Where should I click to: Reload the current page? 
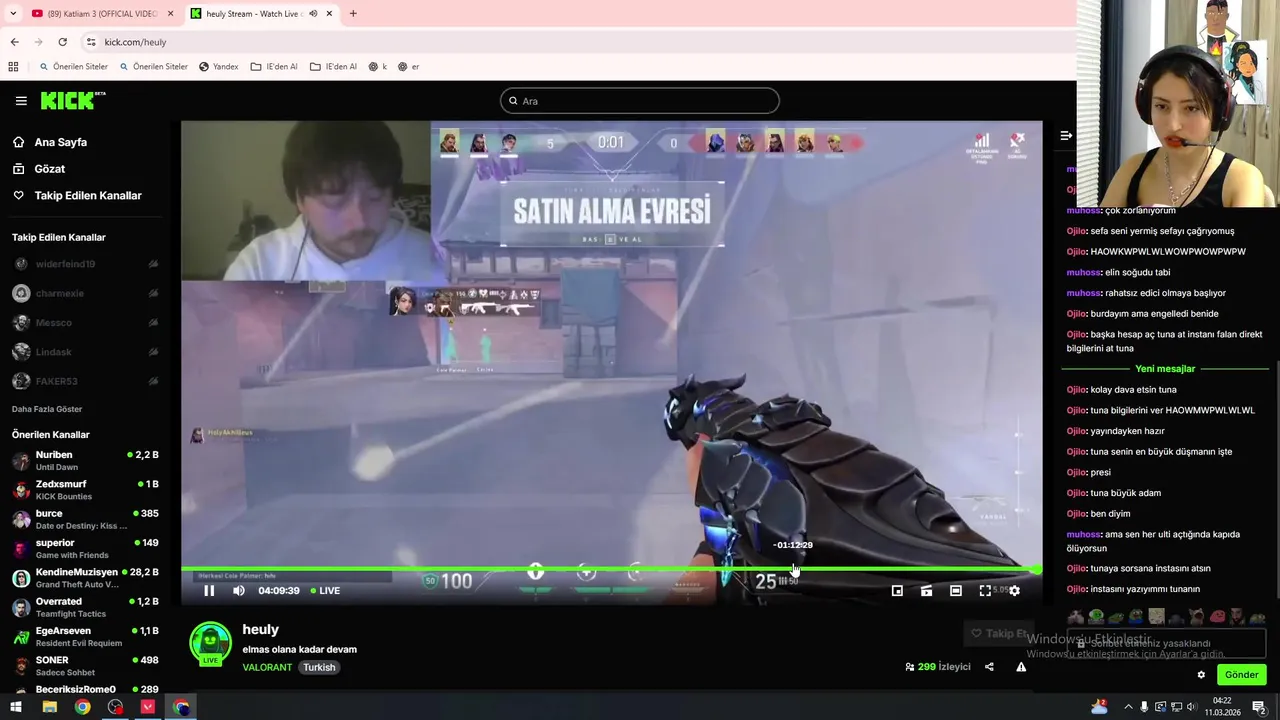coord(62,42)
